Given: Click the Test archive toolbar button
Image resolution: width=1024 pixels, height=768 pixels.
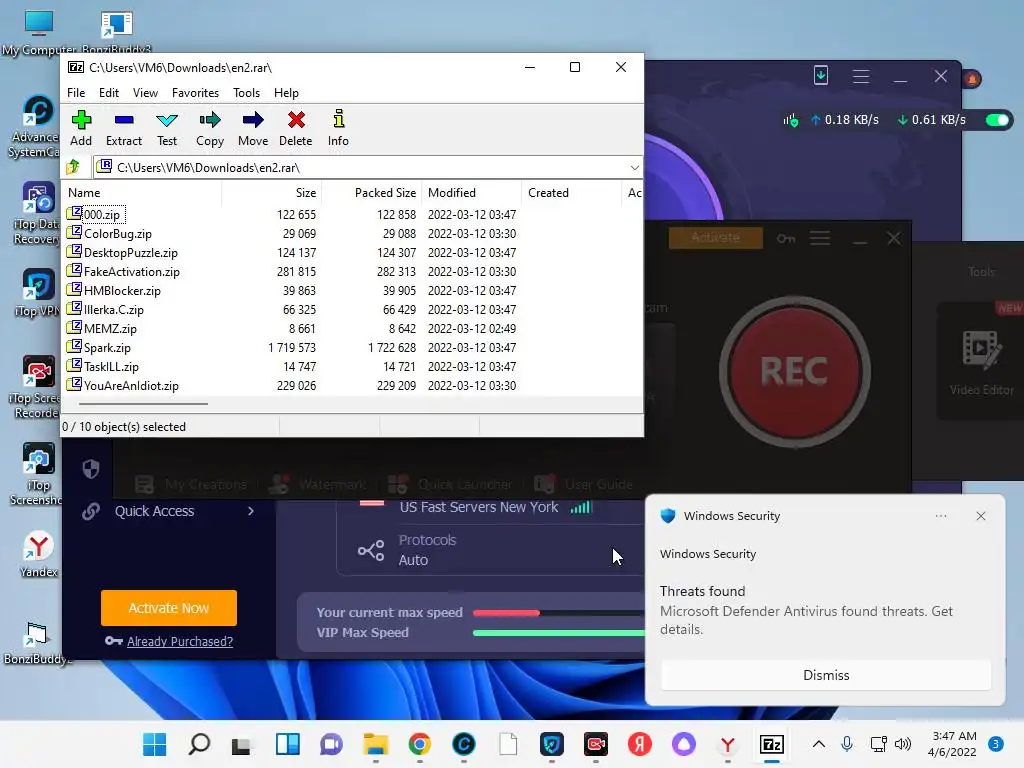Looking at the screenshot, I should pyautogui.click(x=167, y=128).
